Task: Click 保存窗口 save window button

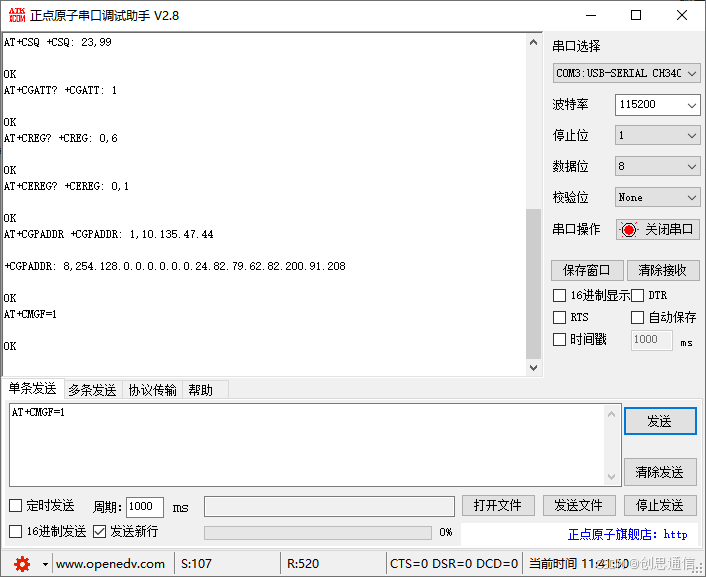Action: click(587, 270)
